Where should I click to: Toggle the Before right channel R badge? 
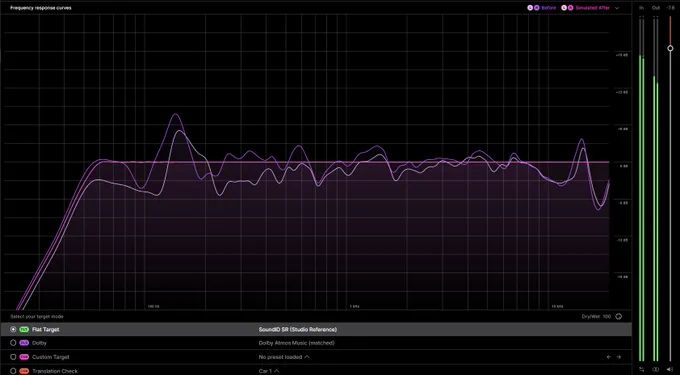tap(536, 8)
